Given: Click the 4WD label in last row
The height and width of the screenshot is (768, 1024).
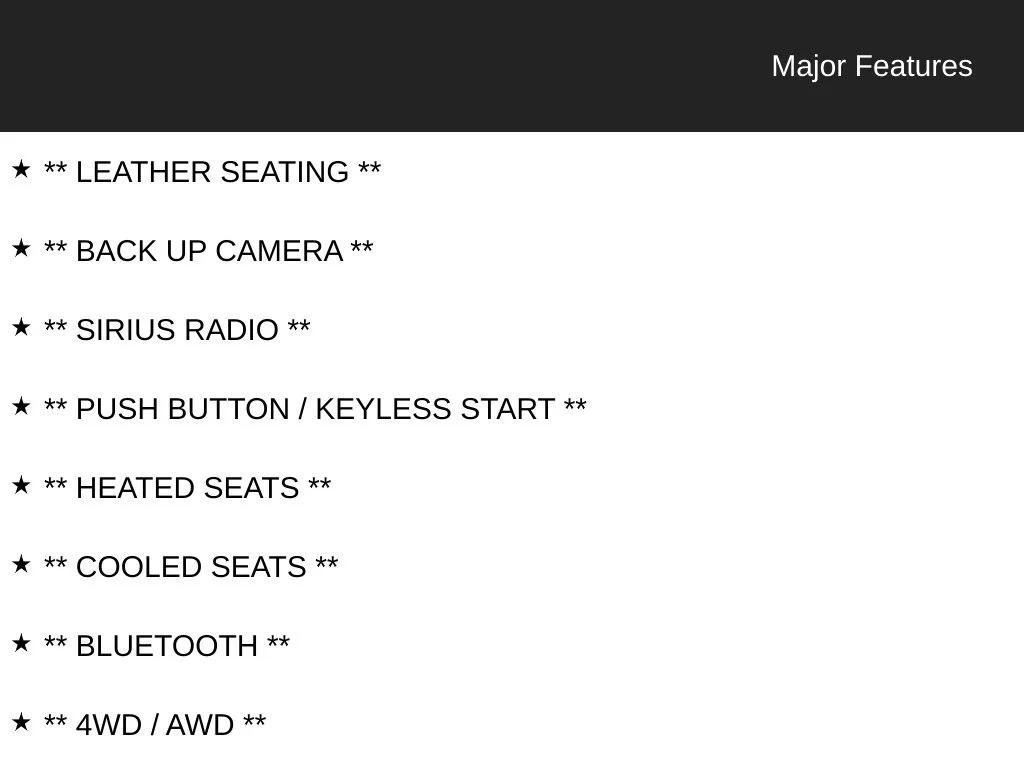Looking at the screenshot, I should click(108, 726).
